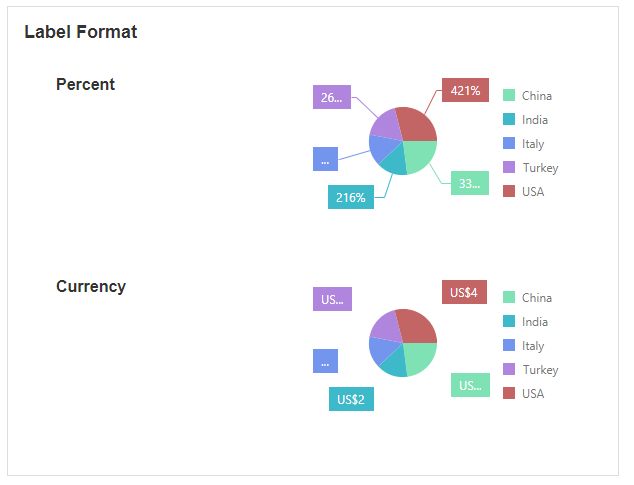Click the Label Format heading
This screenshot has width=634, height=485.
click(x=81, y=32)
